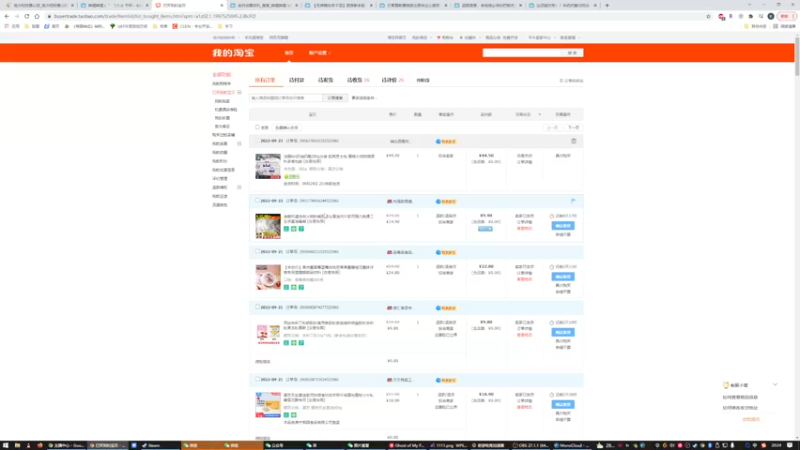Click the 购物车 cart icon in the top bar
This screenshot has height=450, width=800.
coord(439,38)
